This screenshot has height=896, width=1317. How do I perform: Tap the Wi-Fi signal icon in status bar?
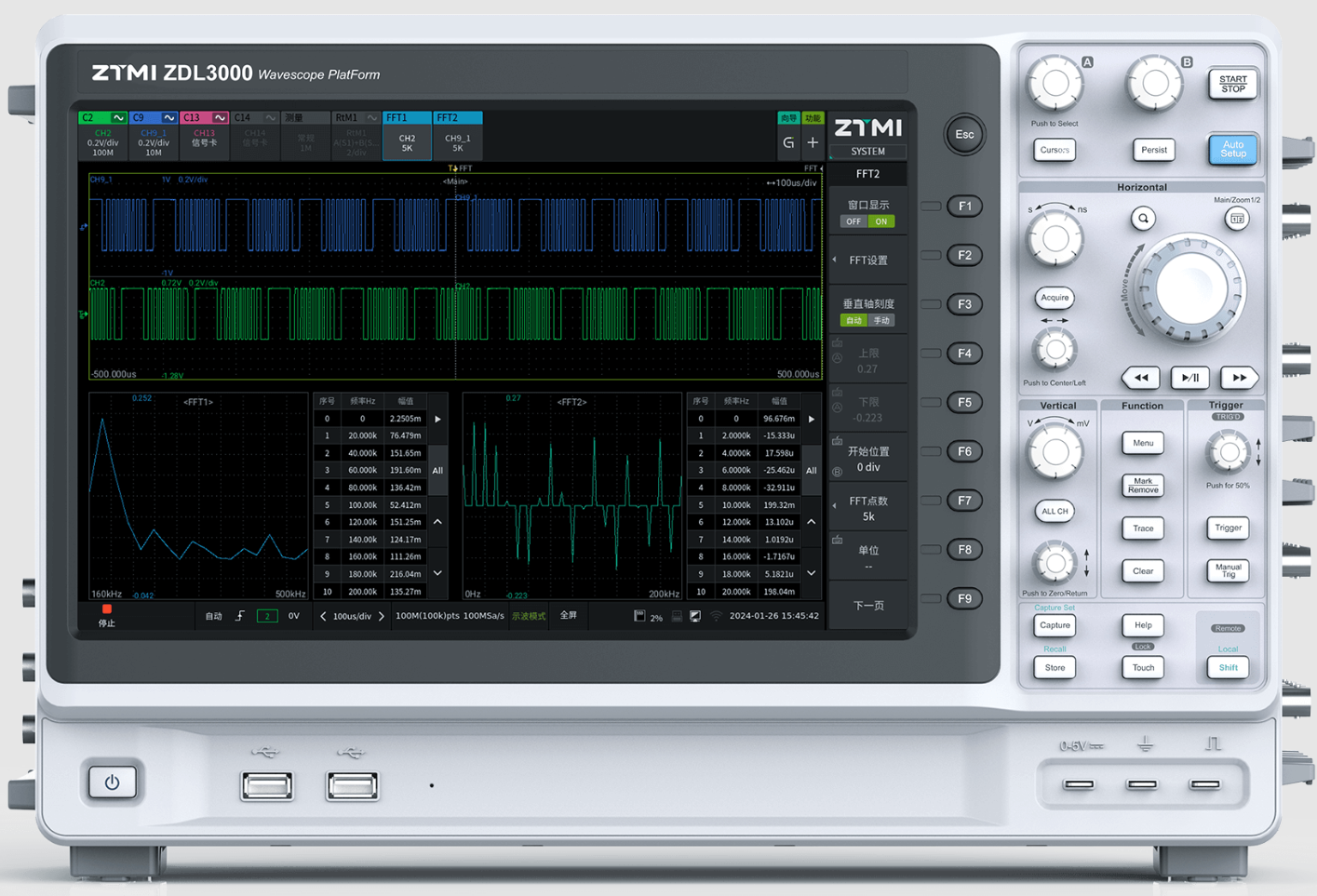(716, 616)
